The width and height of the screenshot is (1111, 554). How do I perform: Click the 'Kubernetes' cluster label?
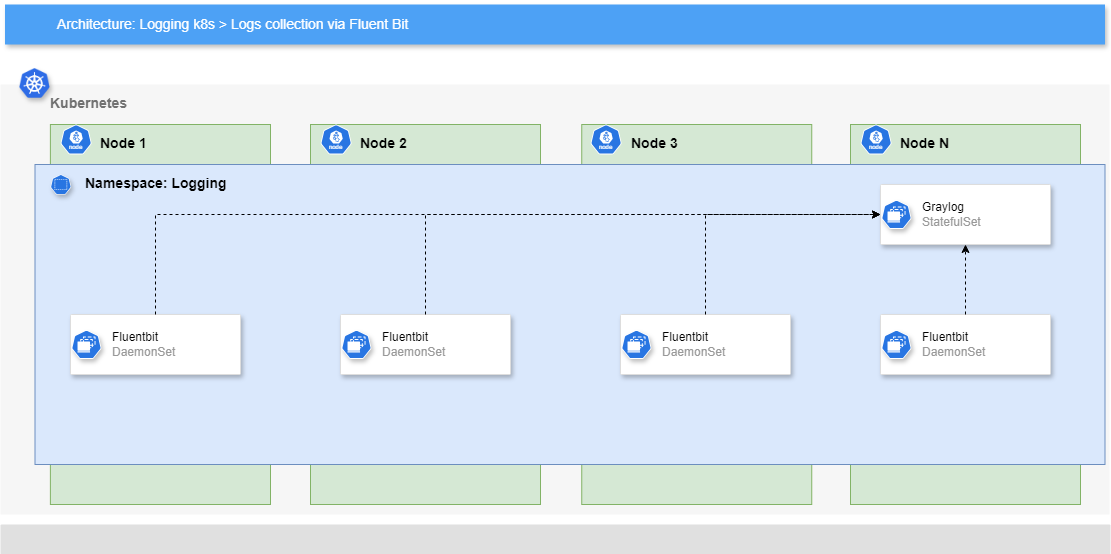click(89, 103)
